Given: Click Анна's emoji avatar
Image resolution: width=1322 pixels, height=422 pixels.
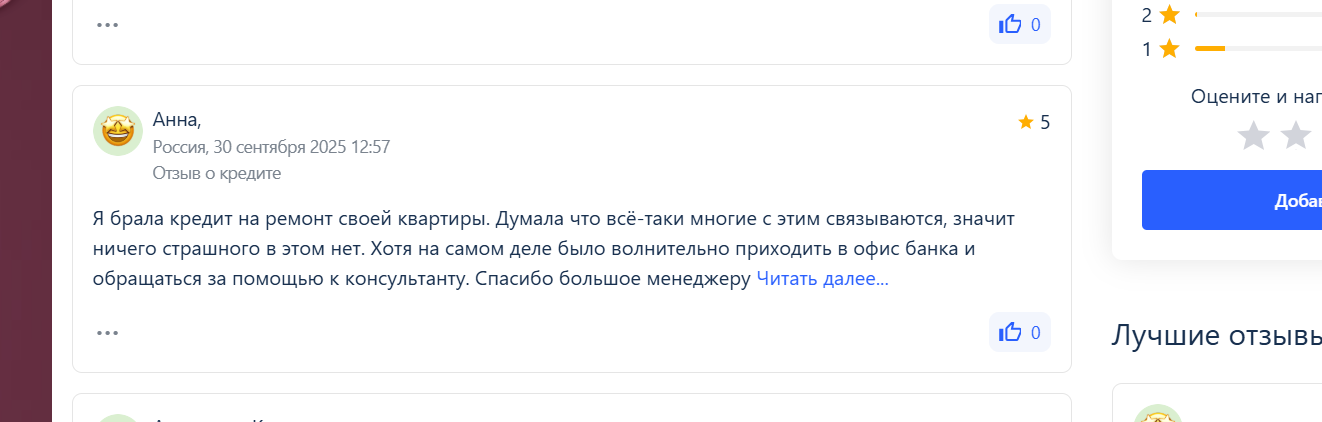Looking at the screenshot, I should [x=118, y=131].
